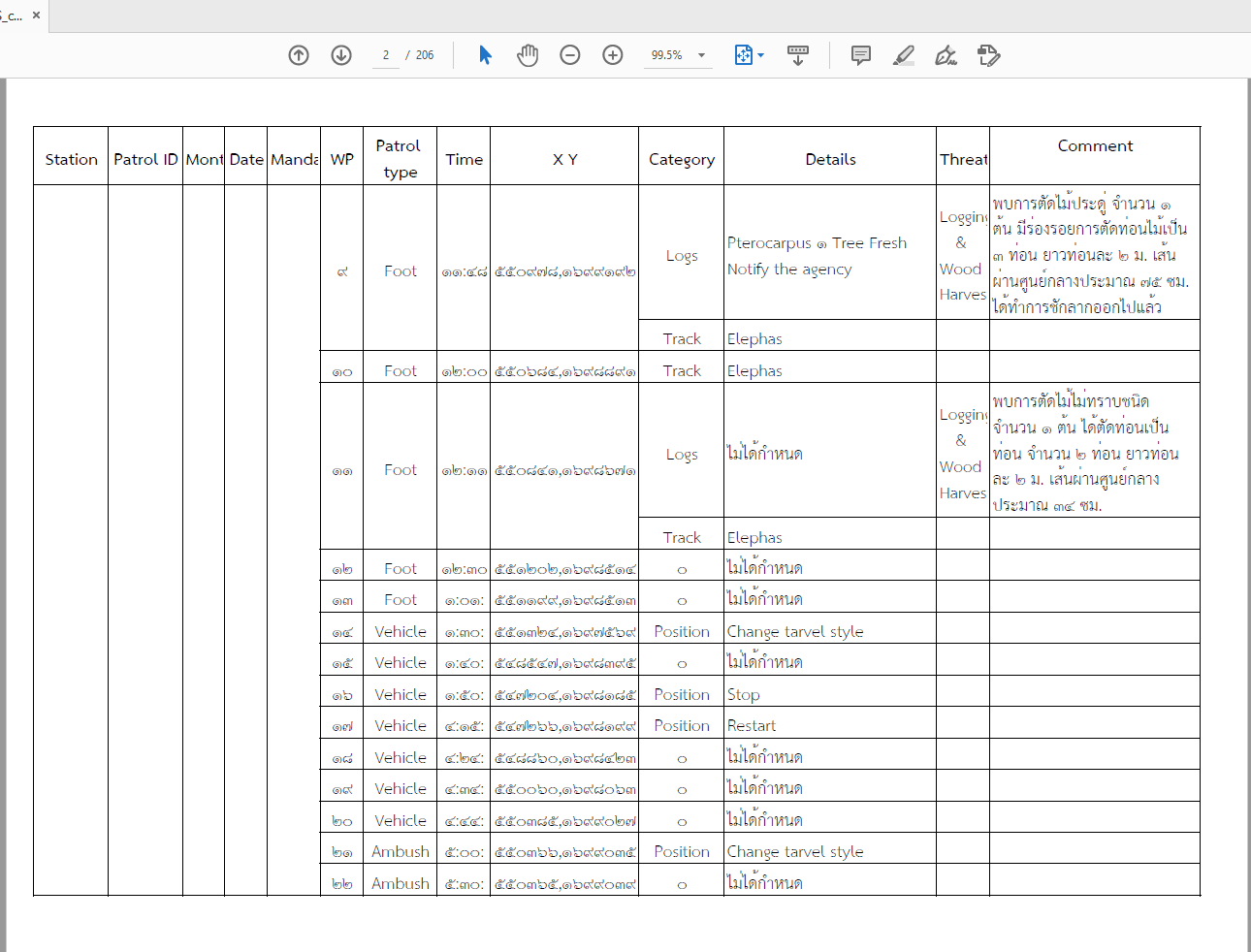The width and height of the screenshot is (1251, 952).
Task: Zoom out with the minus icon
Action: [x=570, y=55]
